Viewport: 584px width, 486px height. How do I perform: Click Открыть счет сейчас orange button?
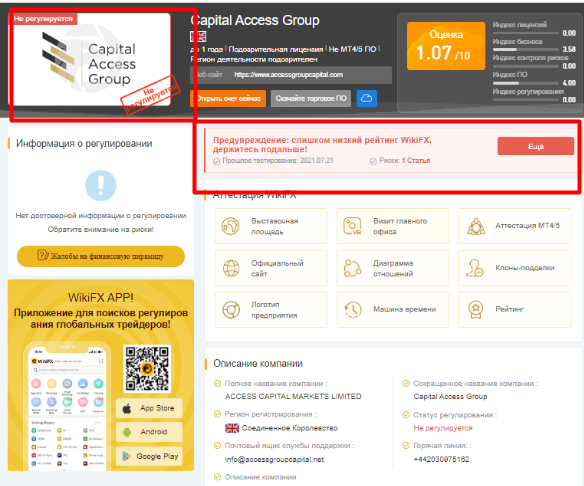pyautogui.click(x=228, y=98)
